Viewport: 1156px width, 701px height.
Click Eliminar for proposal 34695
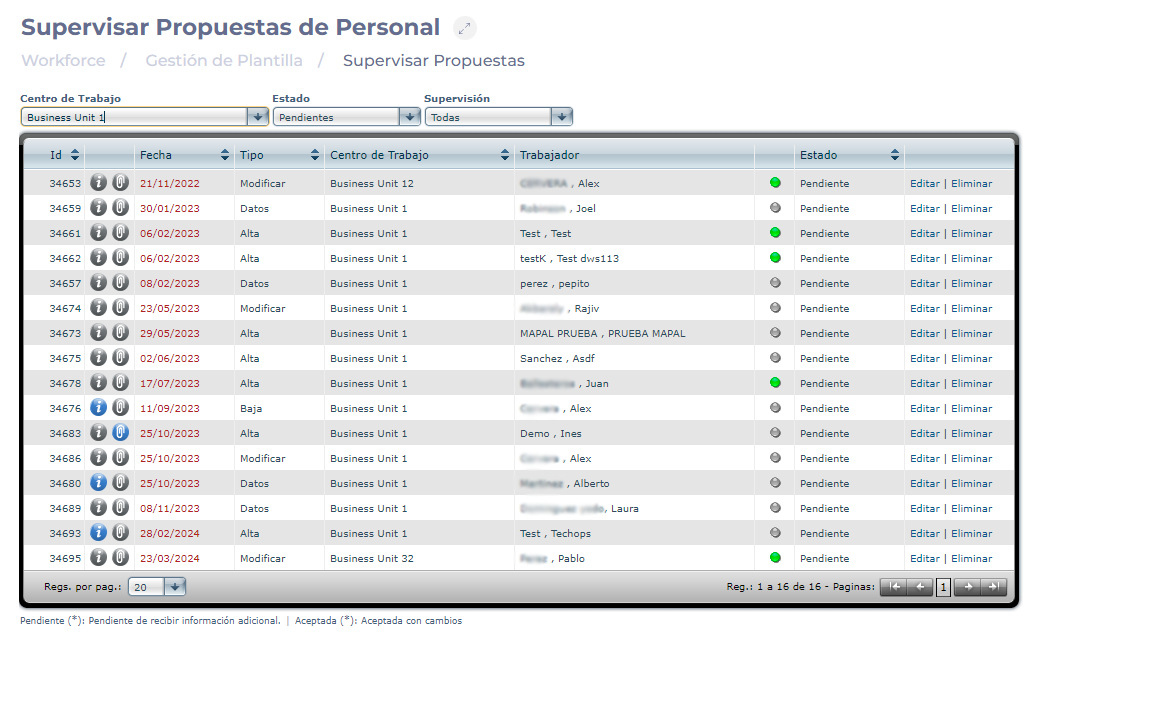click(x=971, y=558)
